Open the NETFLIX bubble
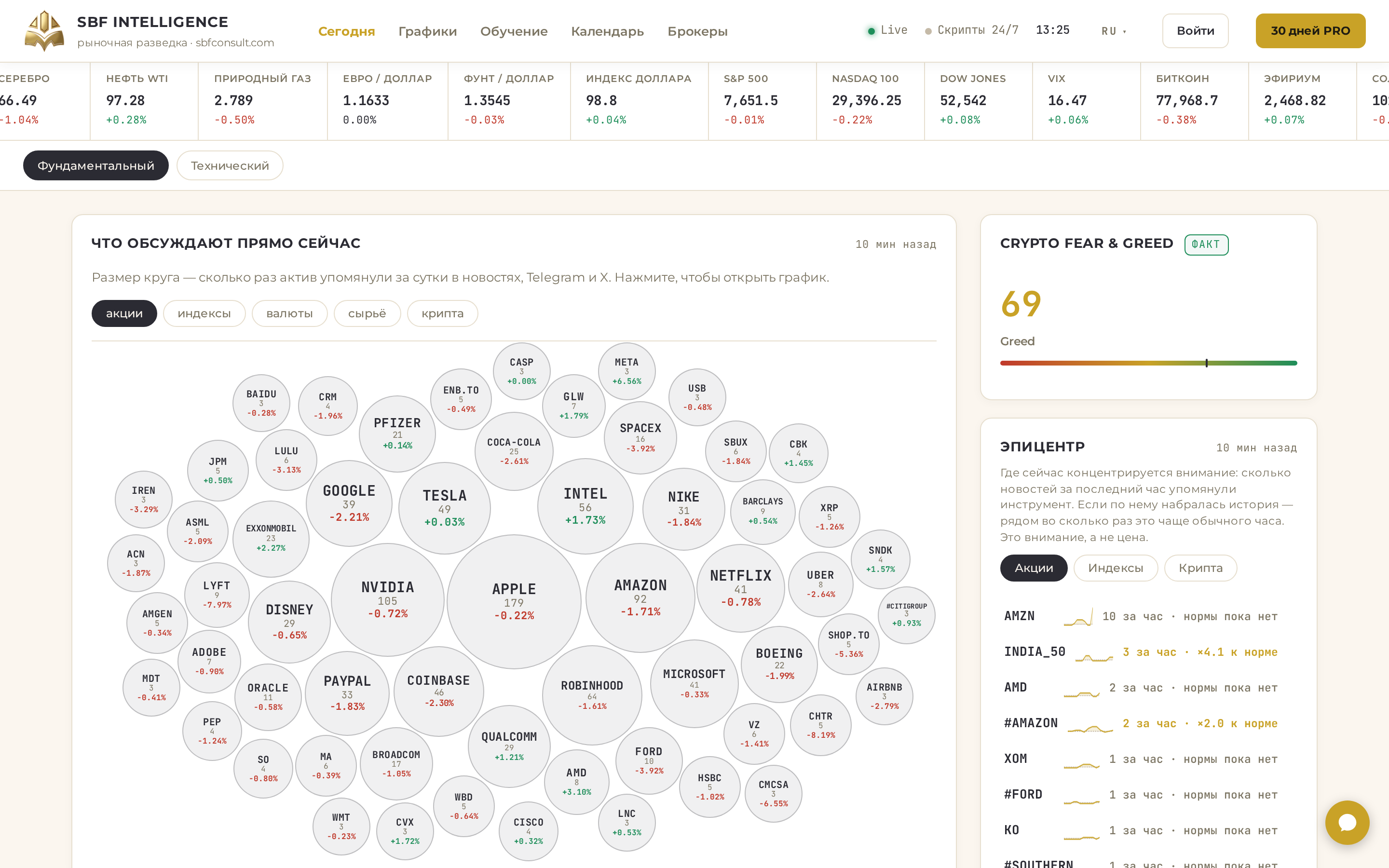The width and height of the screenshot is (1389, 868). point(740,588)
